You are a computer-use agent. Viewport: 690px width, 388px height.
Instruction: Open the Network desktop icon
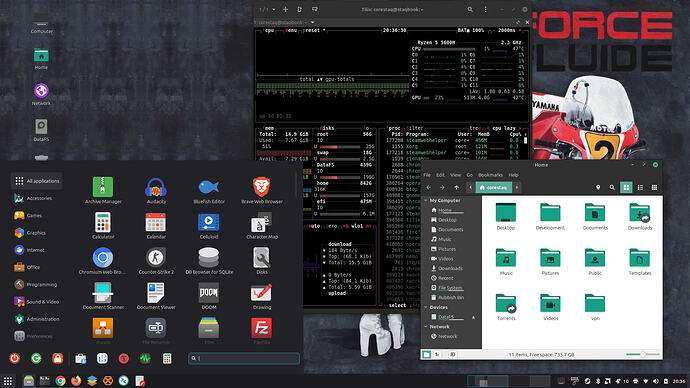[41, 95]
